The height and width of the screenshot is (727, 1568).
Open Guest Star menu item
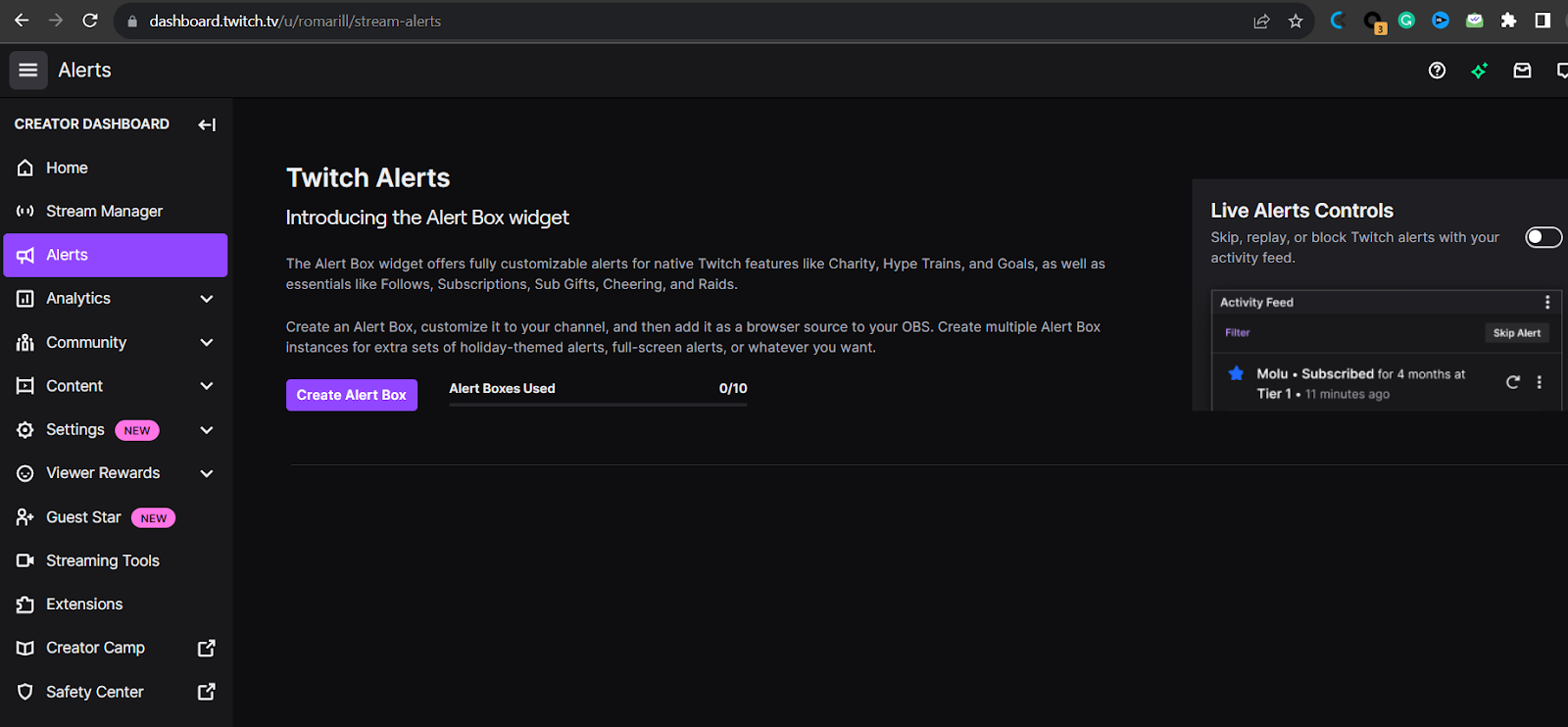[116, 516]
